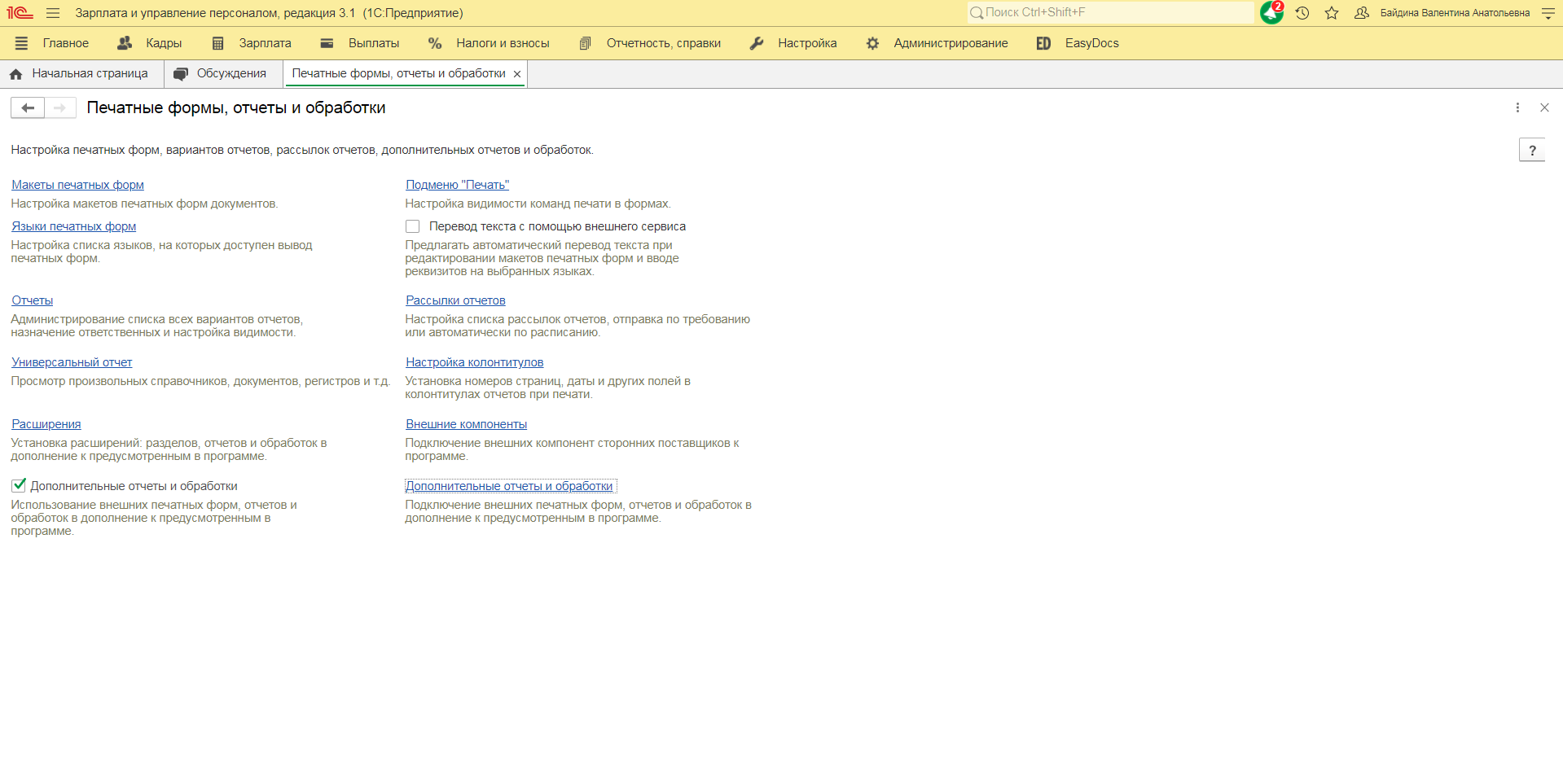Screen dimensions: 1563x784
Task: Expand the Администрирование section menu
Action: (950, 43)
